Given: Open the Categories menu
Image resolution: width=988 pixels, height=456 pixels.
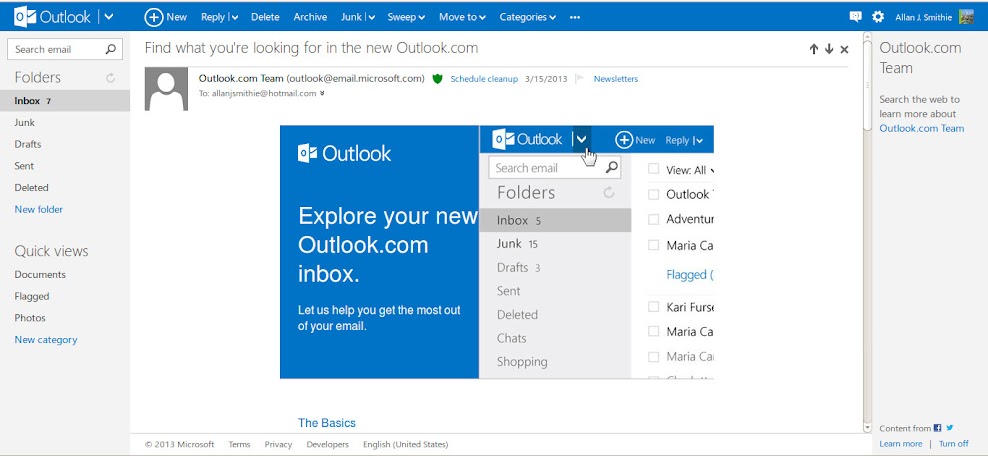Looking at the screenshot, I should coord(527,17).
